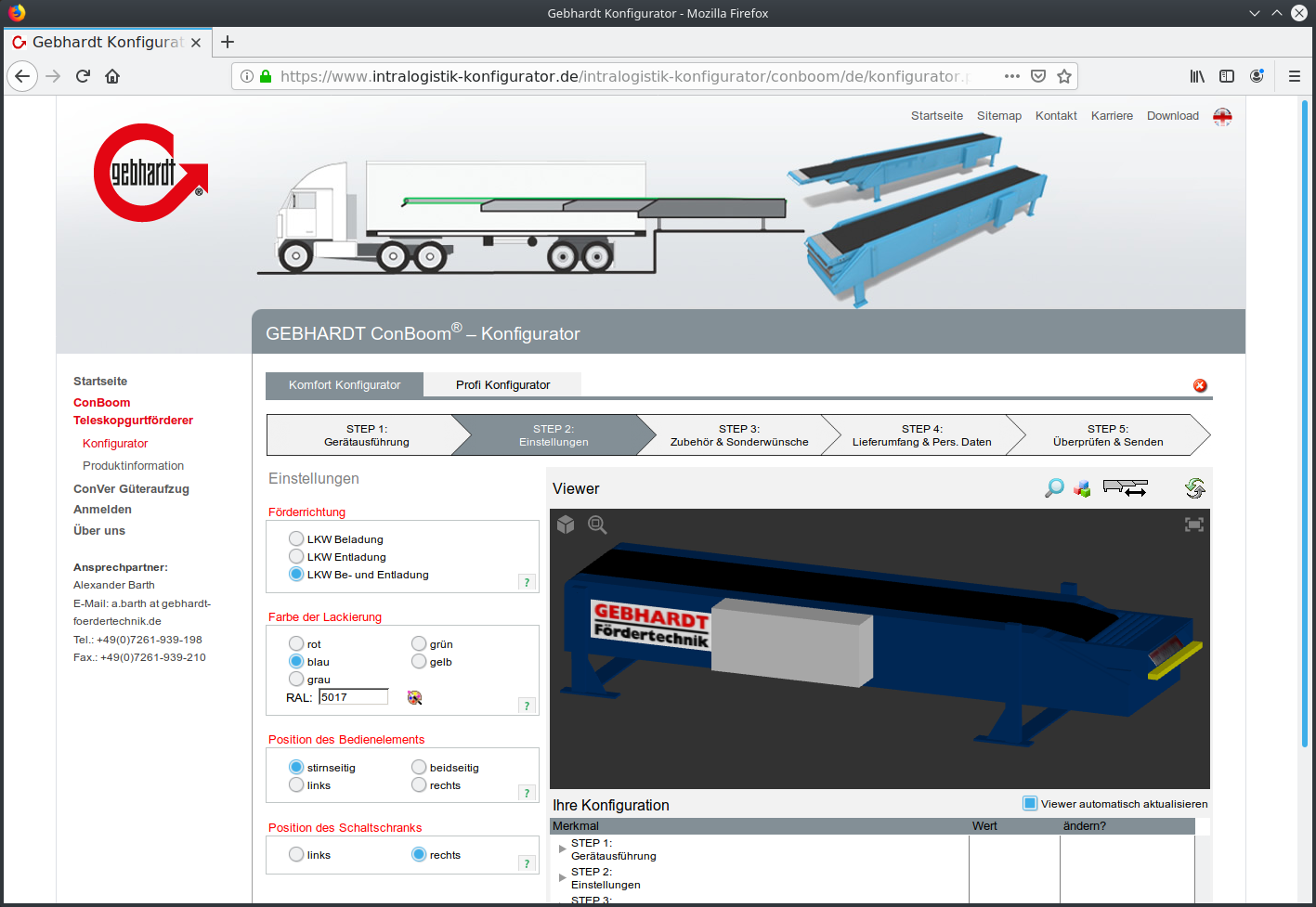Image resolution: width=1316 pixels, height=907 pixels.
Task: Select rechts for Bedienelement position
Action: tap(419, 784)
